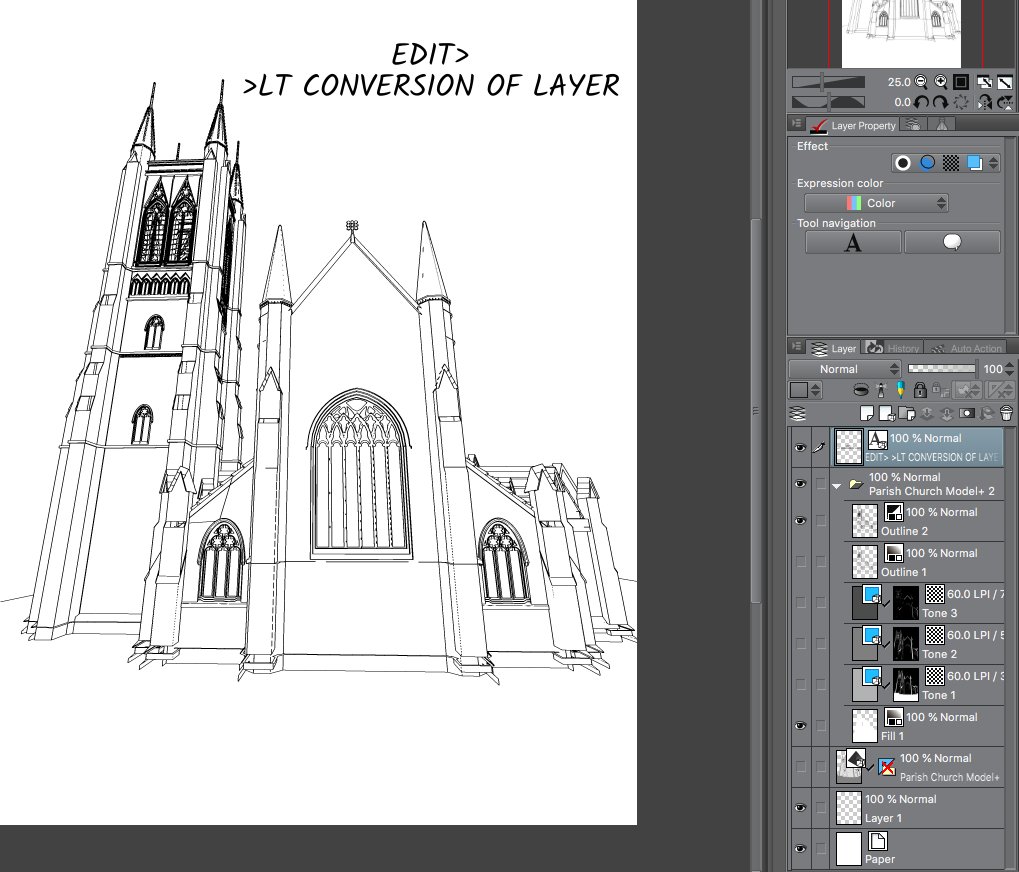Collapse the Parish Church Model+ 2 folder
Screen dimensions: 1019x872
837,484
